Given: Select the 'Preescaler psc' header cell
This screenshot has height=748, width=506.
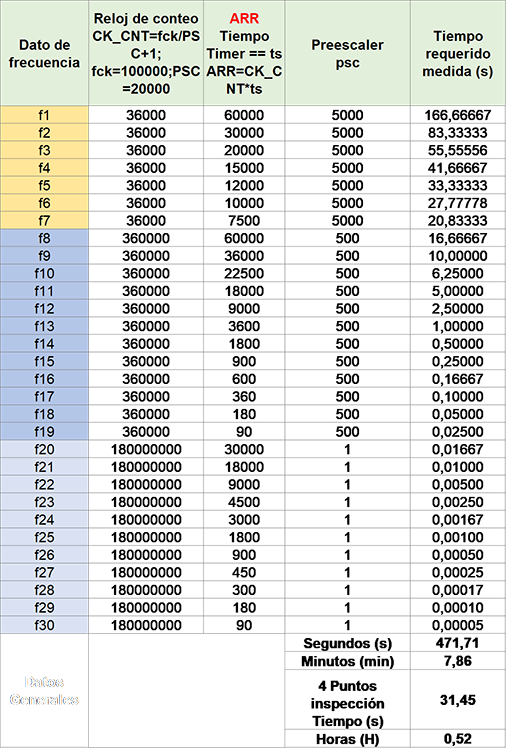Looking at the screenshot, I should (348, 53).
